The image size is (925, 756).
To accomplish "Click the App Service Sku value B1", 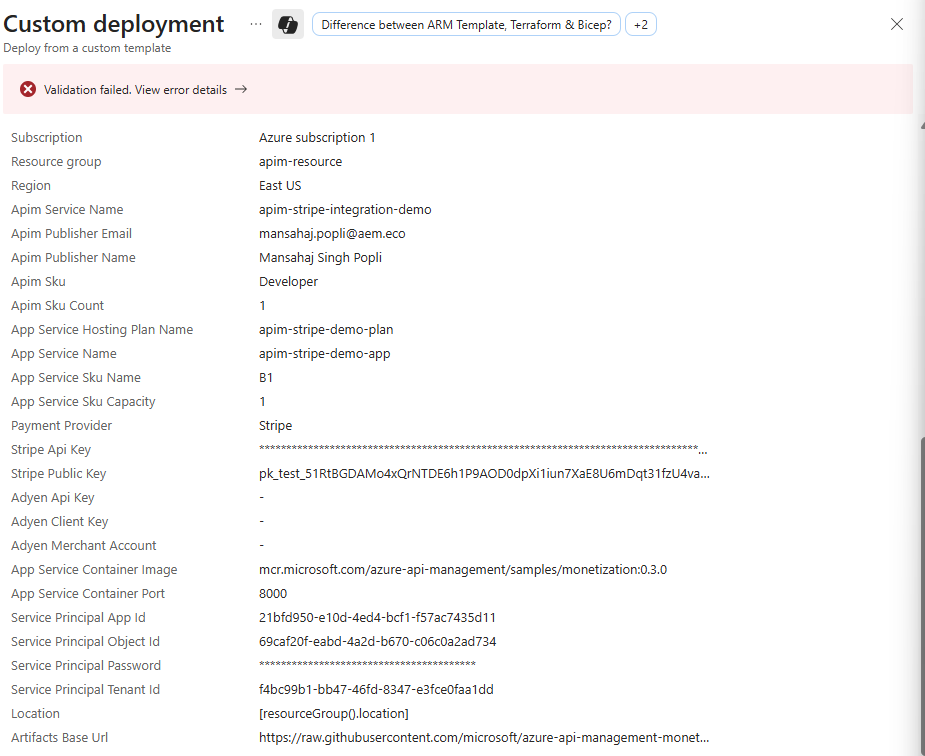I will (x=266, y=377).
